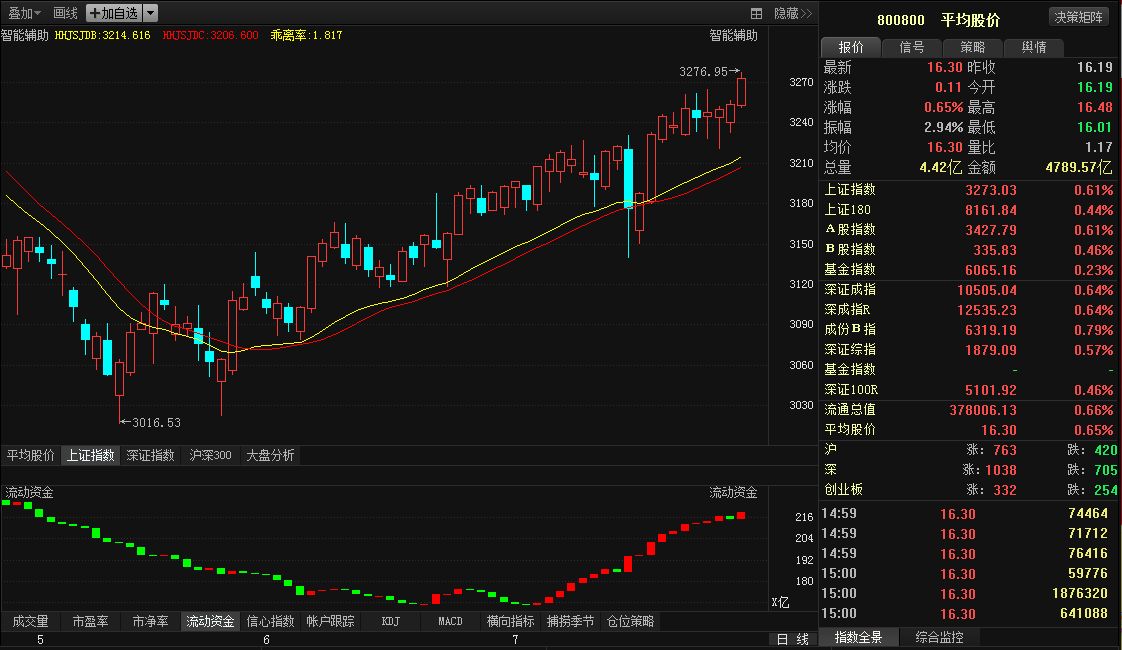Show the 信心指数 confidence indicator
This screenshot has height=650, width=1122.
click(x=270, y=621)
